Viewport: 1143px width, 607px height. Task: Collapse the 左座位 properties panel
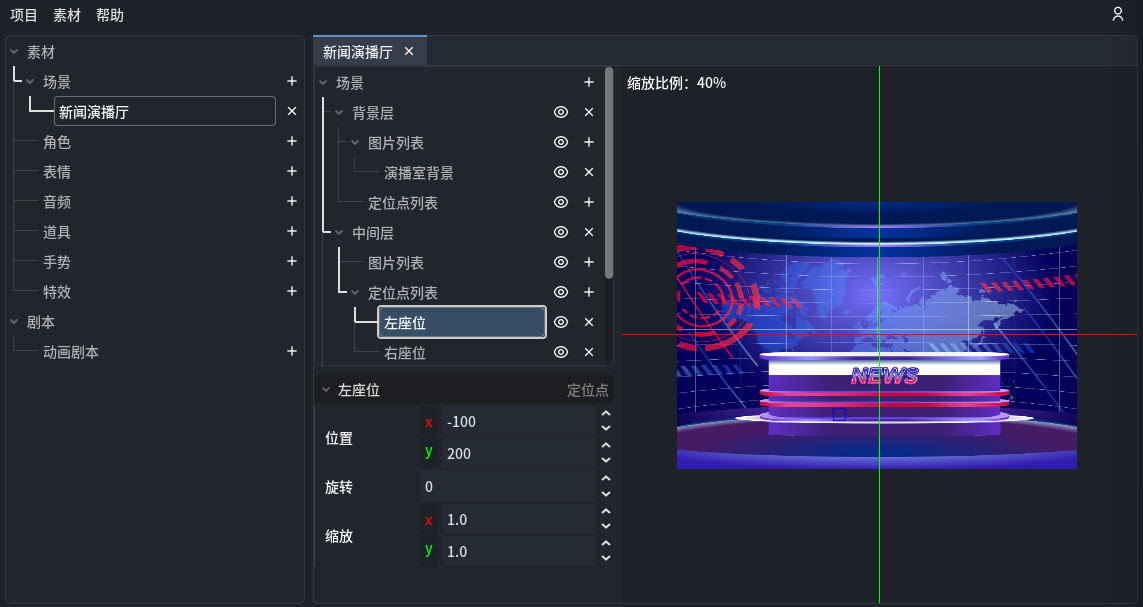pyautogui.click(x=325, y=390)
